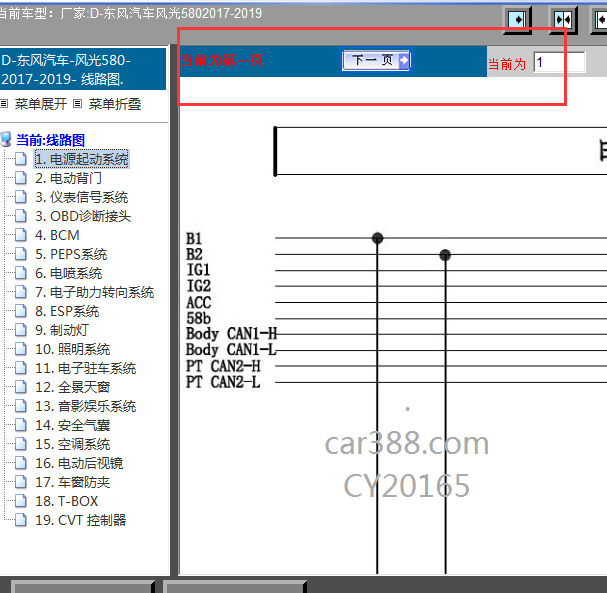This screenshot has height=593, width=607.
Task: Select 5. PEPS系统 item
Action: click(x=71, y=254)
